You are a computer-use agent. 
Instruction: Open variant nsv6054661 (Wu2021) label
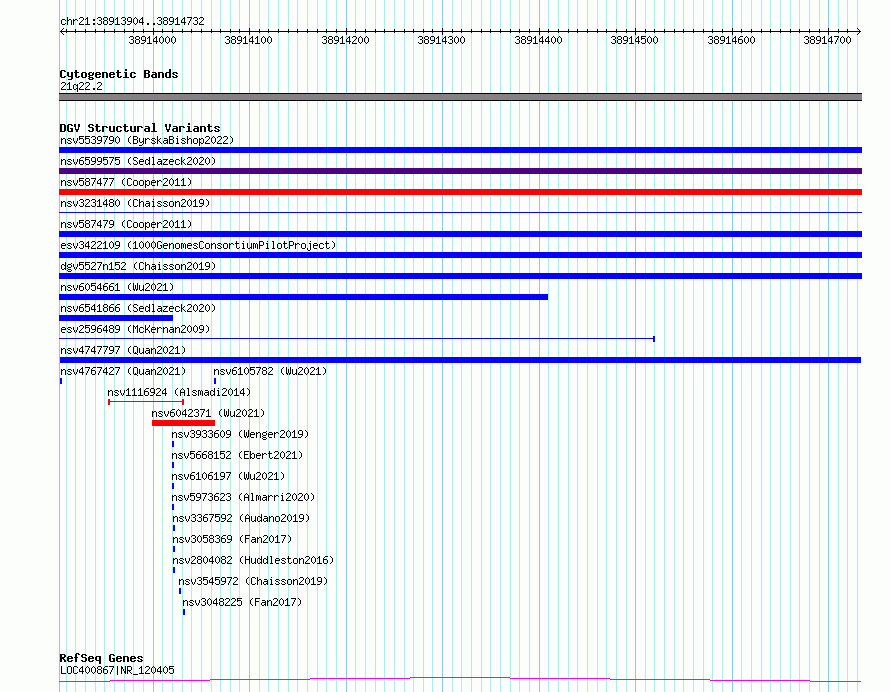click(117, 287)
